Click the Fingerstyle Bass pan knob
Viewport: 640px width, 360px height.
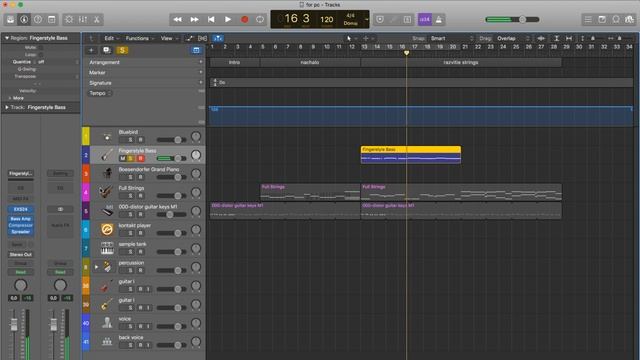pos(196,155)
